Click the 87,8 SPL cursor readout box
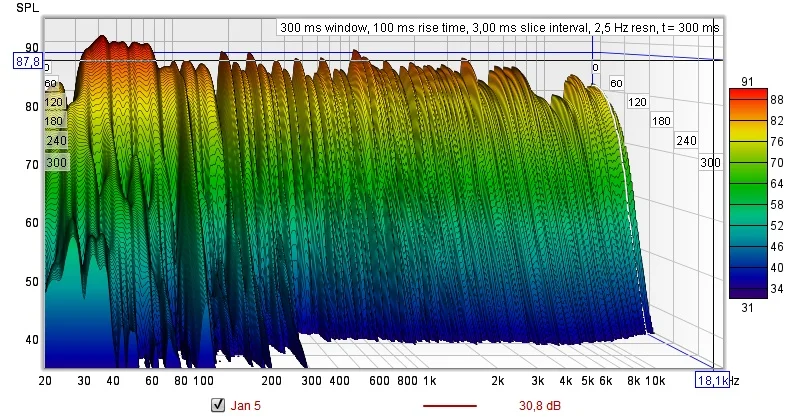 point(28,62)
